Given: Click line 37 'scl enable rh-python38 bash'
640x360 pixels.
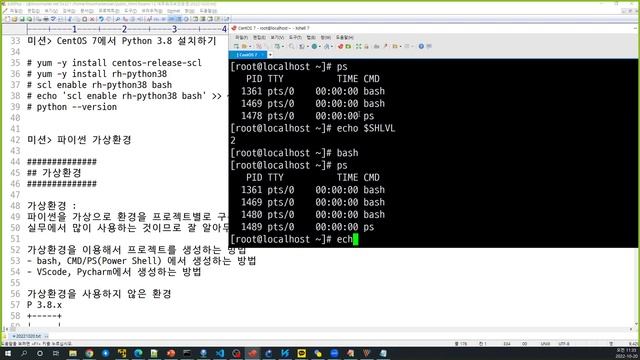Looking at the screenshot, I should coord(99,85).
